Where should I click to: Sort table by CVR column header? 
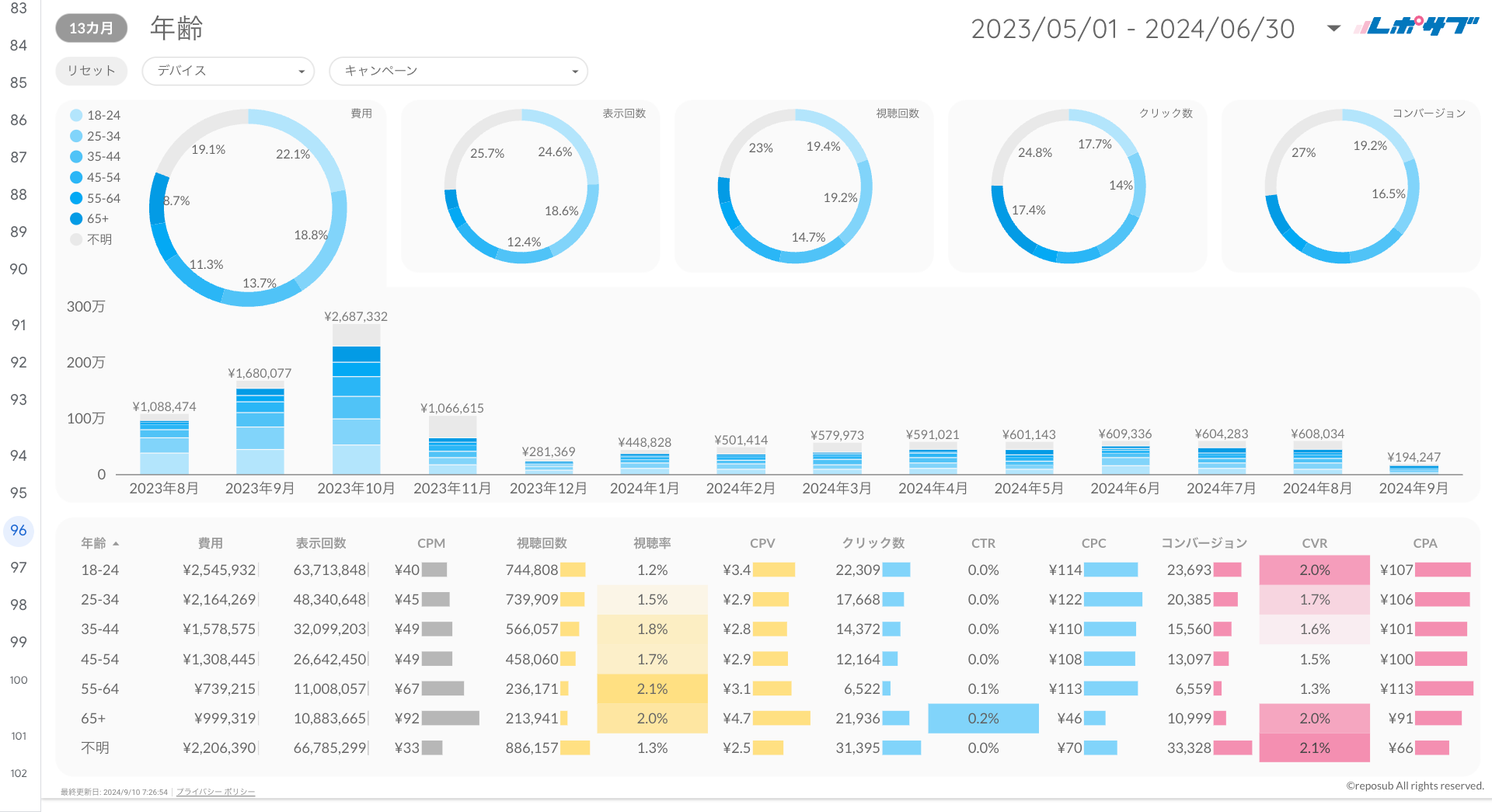[x=1314, y=543]
